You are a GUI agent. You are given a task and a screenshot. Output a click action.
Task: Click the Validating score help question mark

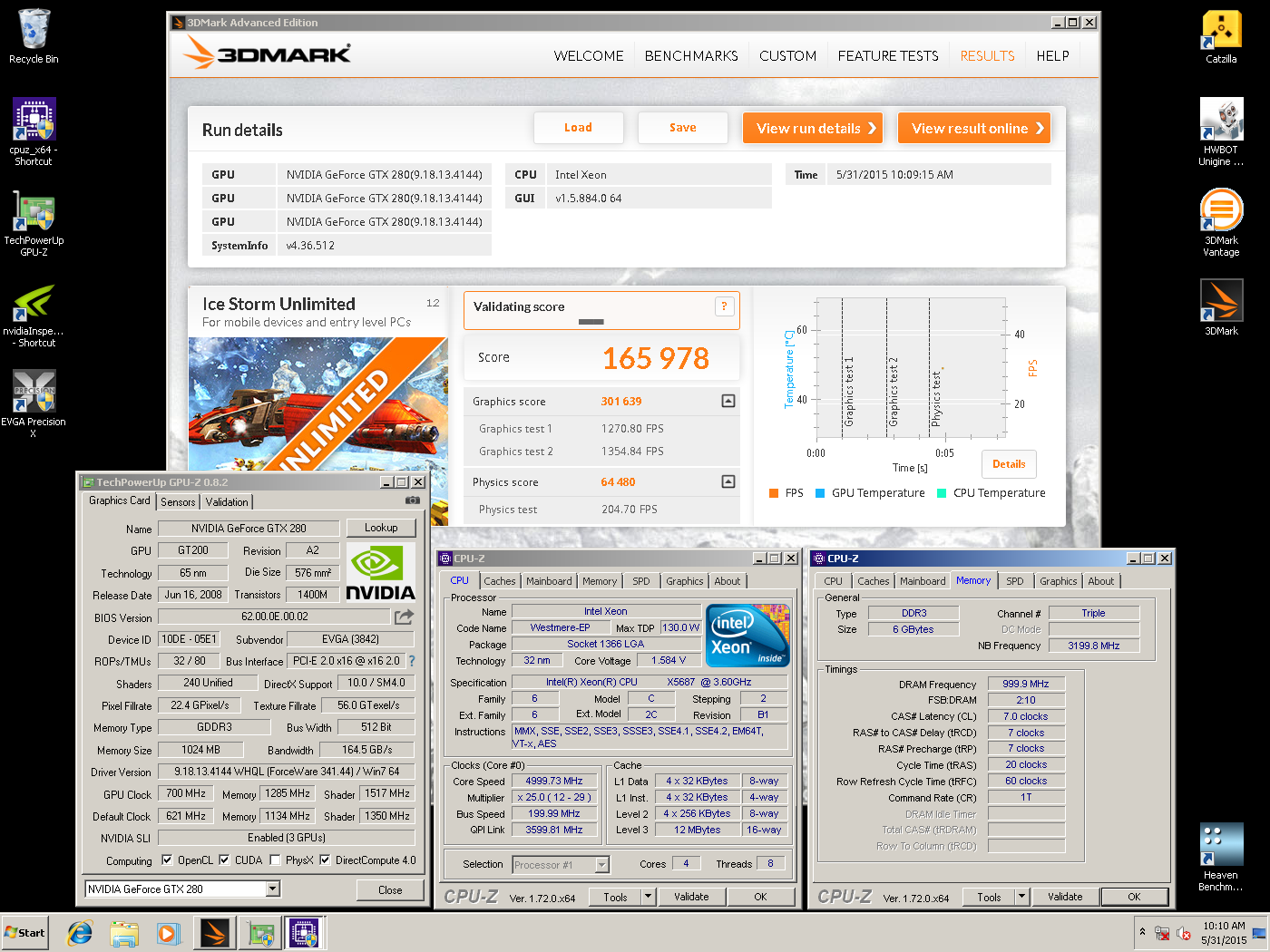(x=724, y=306)
